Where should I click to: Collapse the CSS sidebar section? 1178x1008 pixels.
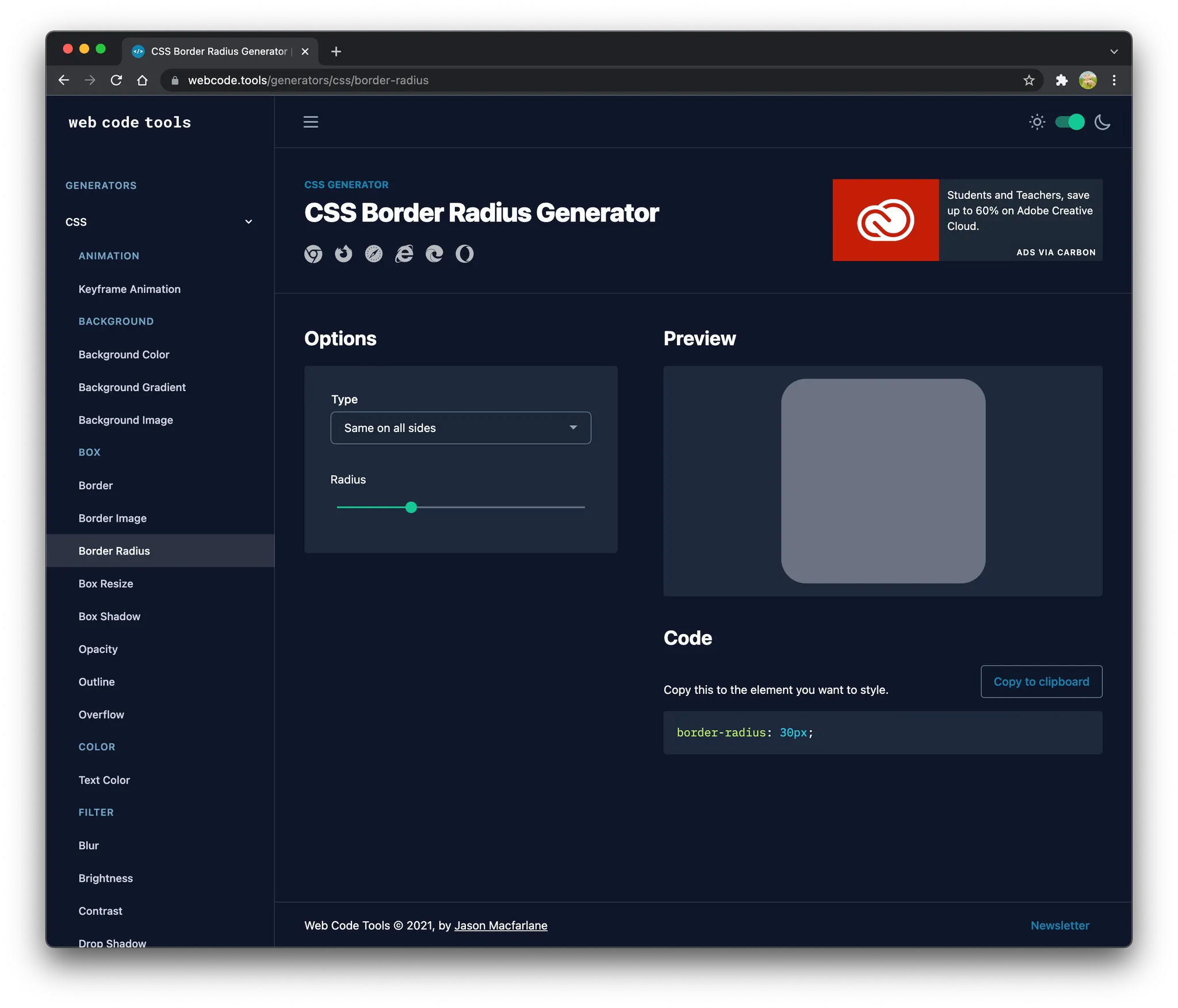(x=248, y=222)
